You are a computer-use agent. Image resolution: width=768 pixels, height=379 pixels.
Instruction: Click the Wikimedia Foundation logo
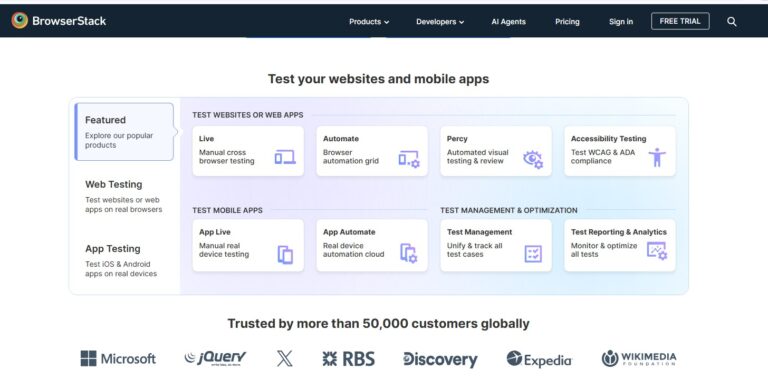point(639,358)
